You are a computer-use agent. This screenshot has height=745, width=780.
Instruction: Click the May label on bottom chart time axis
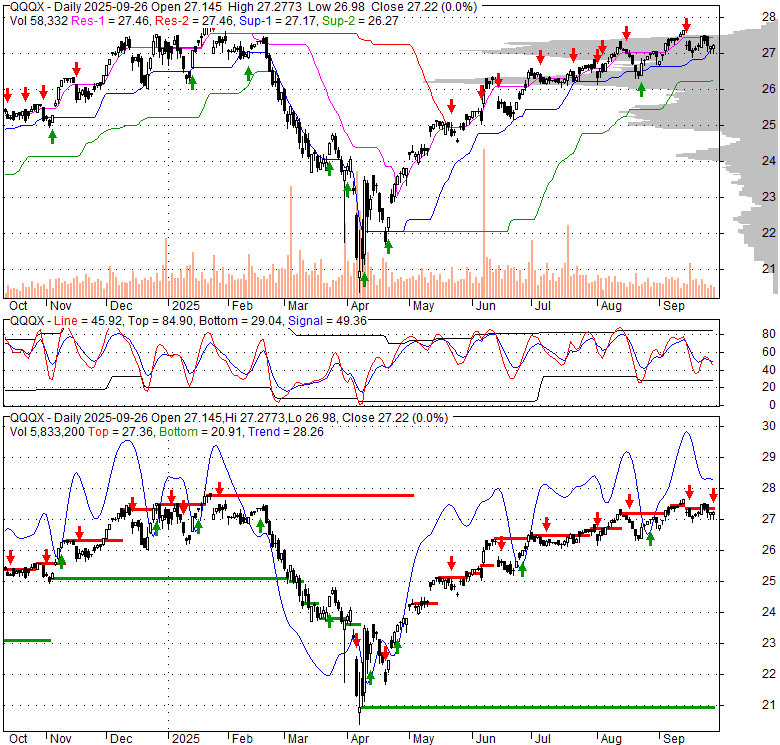(x=423, y=739)
